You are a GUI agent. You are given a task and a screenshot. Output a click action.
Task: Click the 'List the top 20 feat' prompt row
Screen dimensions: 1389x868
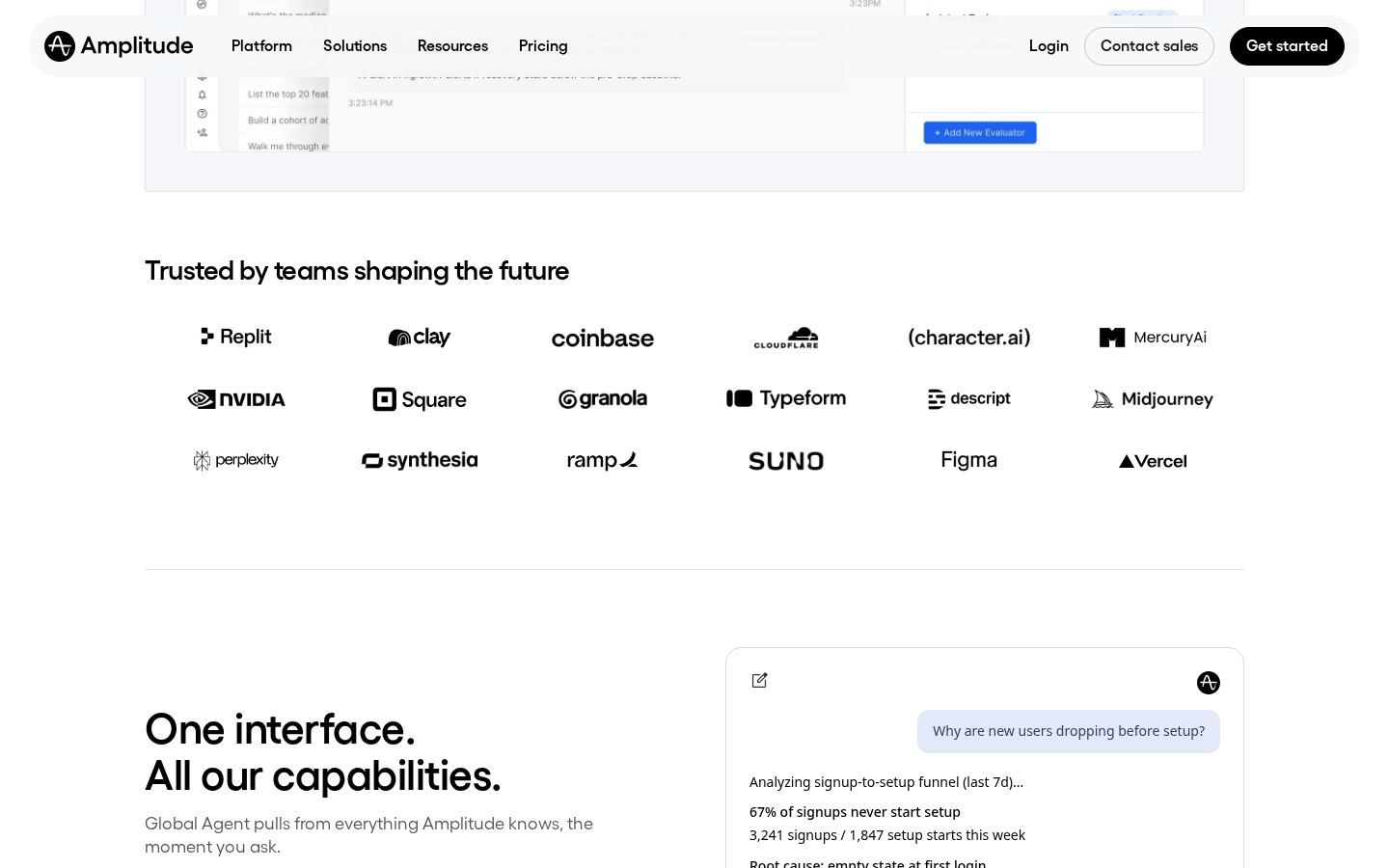tap(287, 95)
